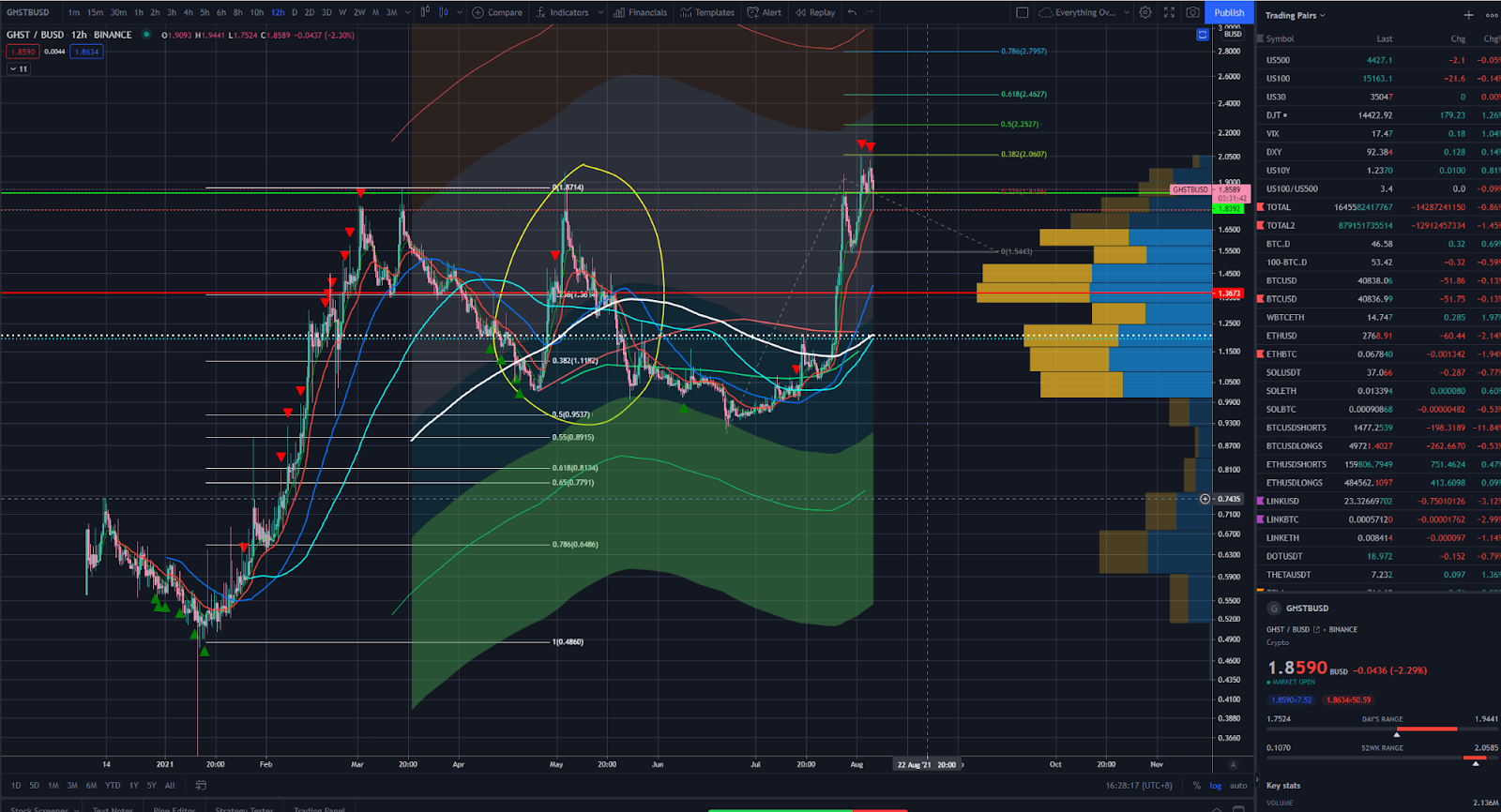This screenshot has height=812, width=1501.
Task: Click the blue Publish button
Action: [x=1229, y=12]
